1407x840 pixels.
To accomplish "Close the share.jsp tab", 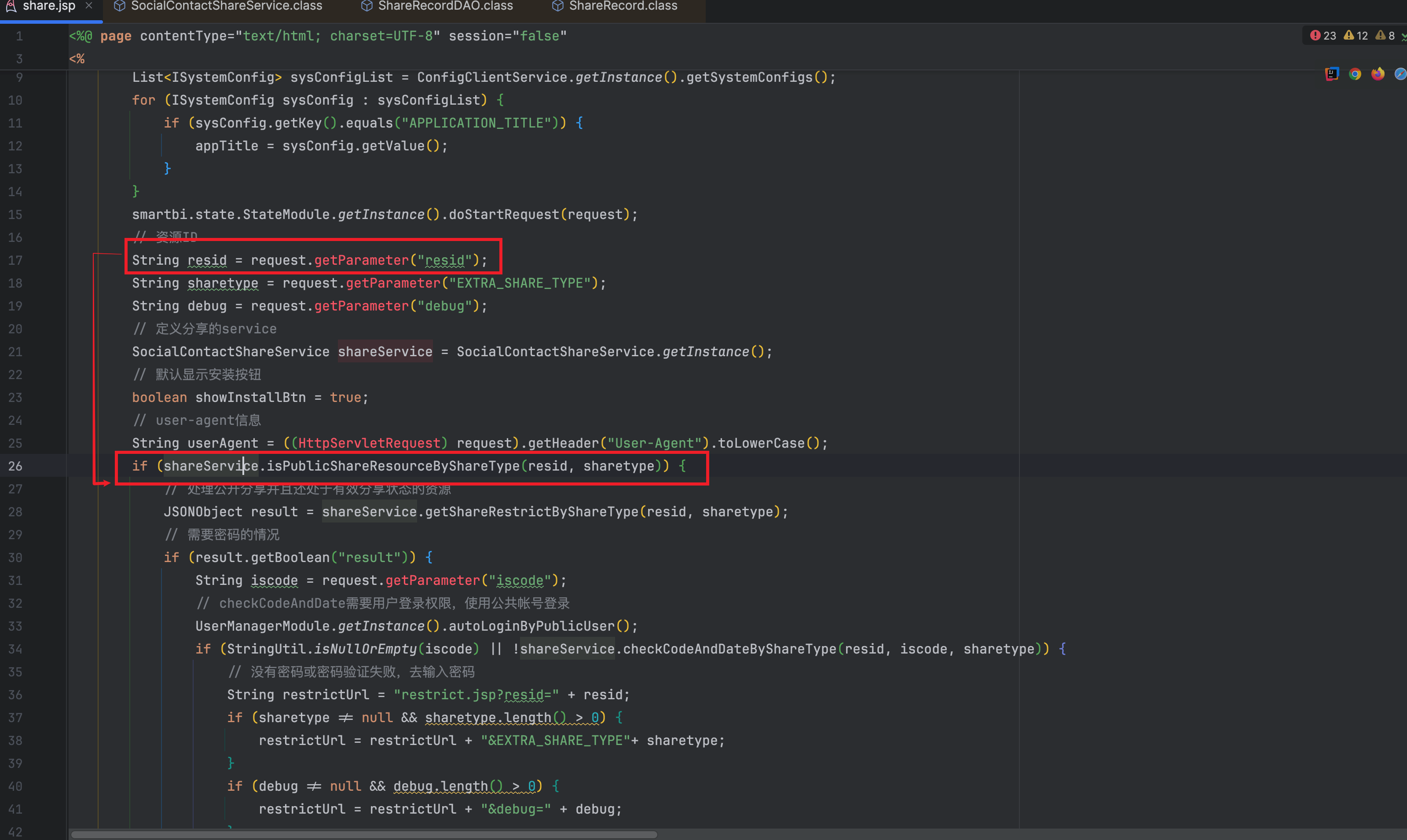I will pos(89,6).
